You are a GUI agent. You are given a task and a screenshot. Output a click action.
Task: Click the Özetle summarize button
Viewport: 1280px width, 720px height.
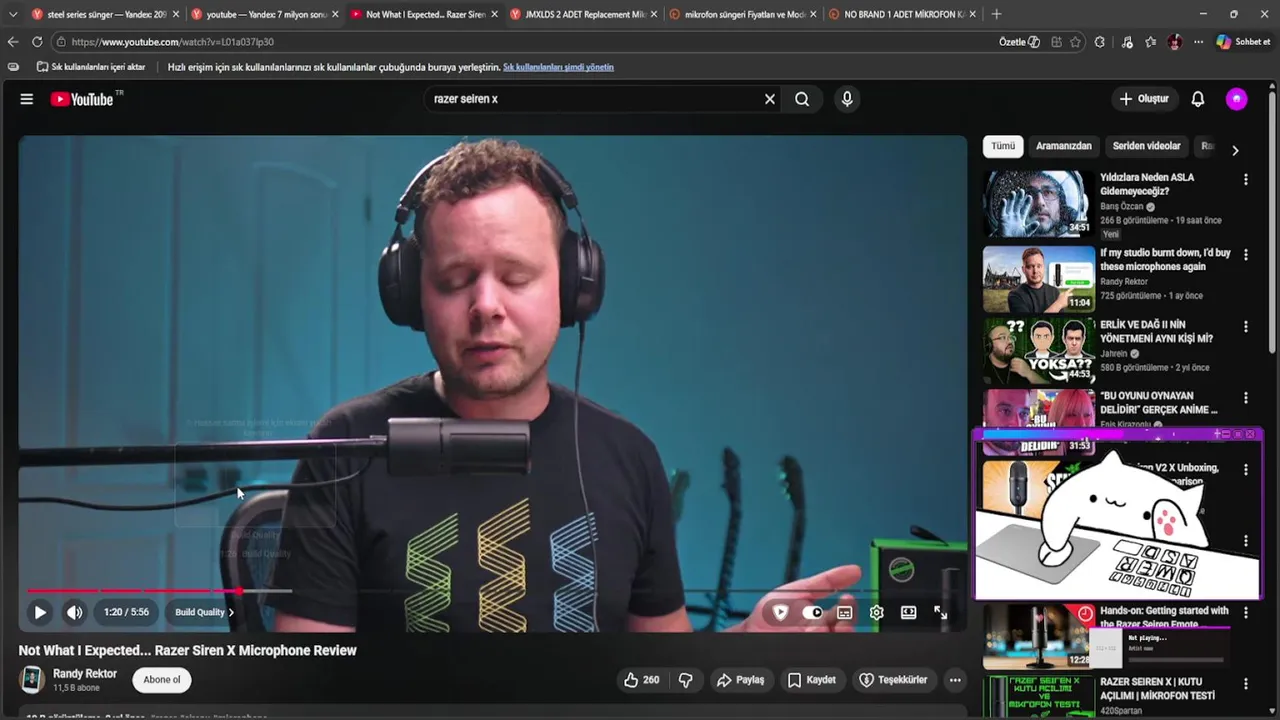click(1019, 42)
